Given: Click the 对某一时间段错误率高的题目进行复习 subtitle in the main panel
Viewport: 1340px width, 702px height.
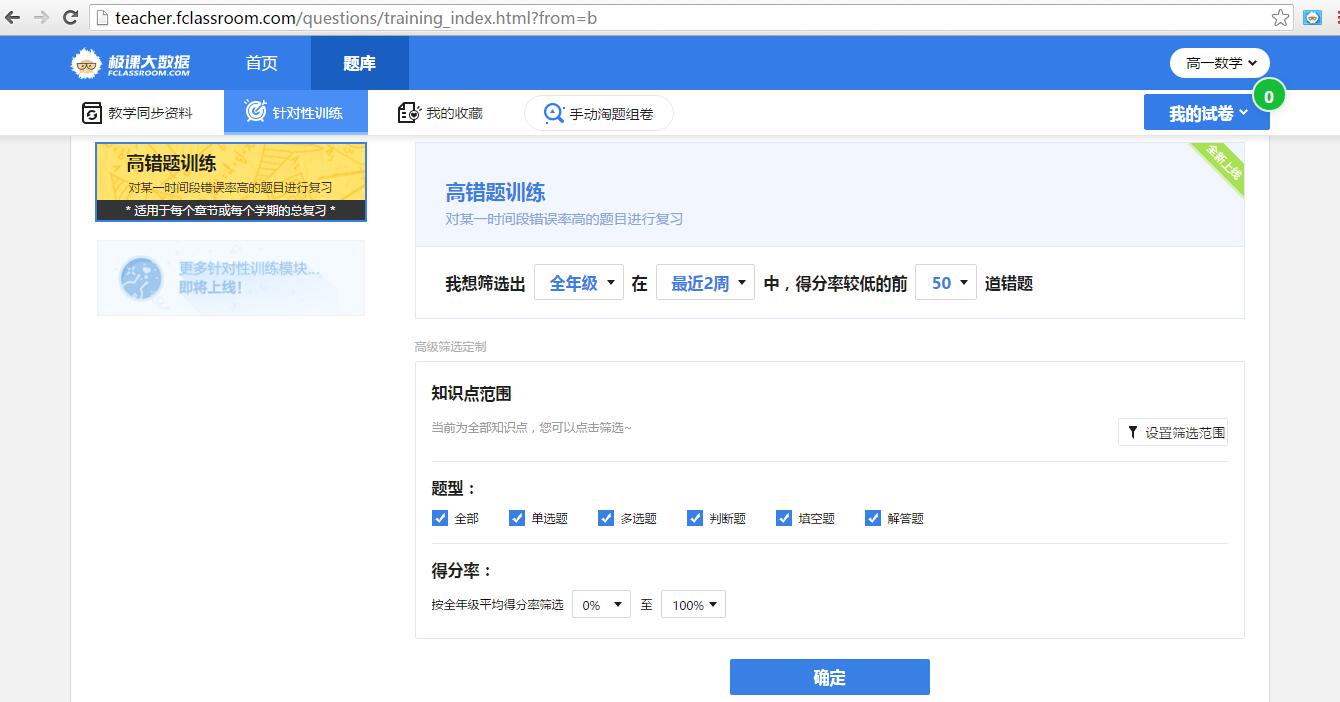Looking at the screenshot, I should coord(564,219).
